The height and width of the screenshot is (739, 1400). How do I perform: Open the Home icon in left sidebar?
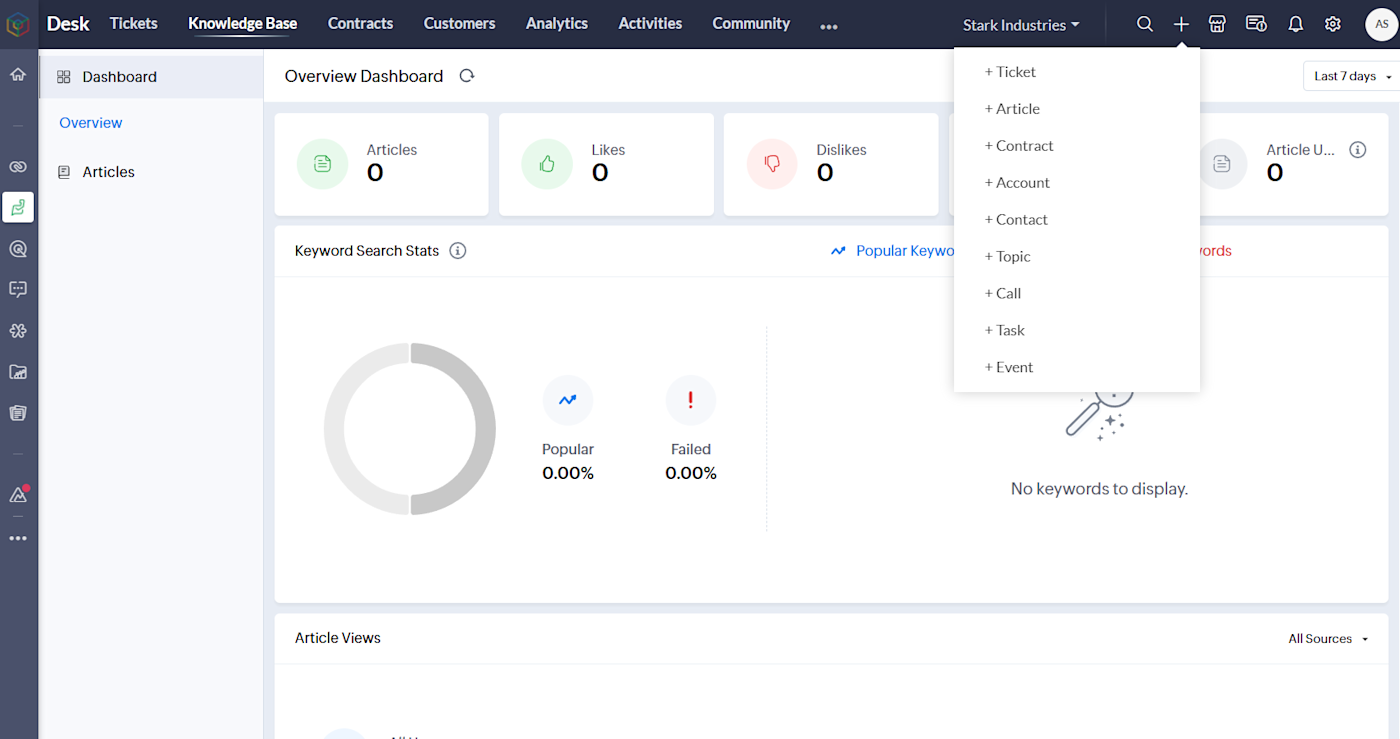(x=18, y=74)
